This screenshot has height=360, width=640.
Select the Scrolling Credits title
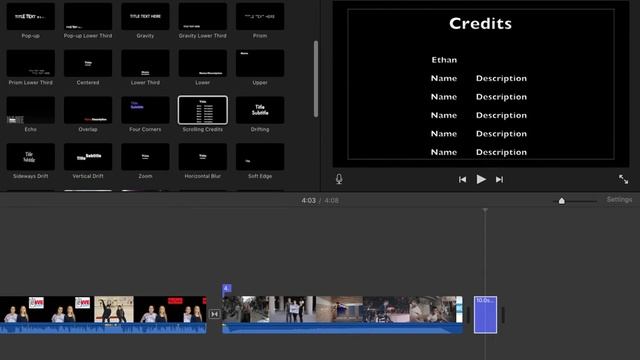click(x=202, y=110)
